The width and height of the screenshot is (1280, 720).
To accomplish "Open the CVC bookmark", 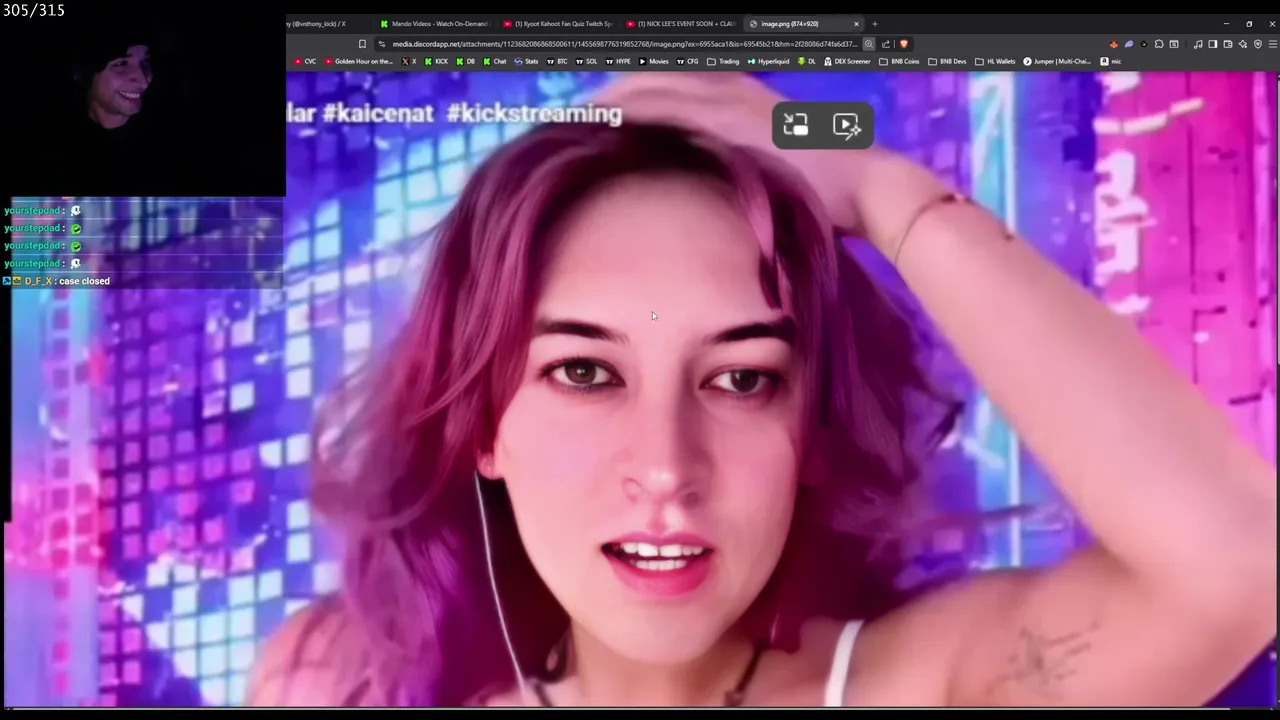I will pos(305,61).
